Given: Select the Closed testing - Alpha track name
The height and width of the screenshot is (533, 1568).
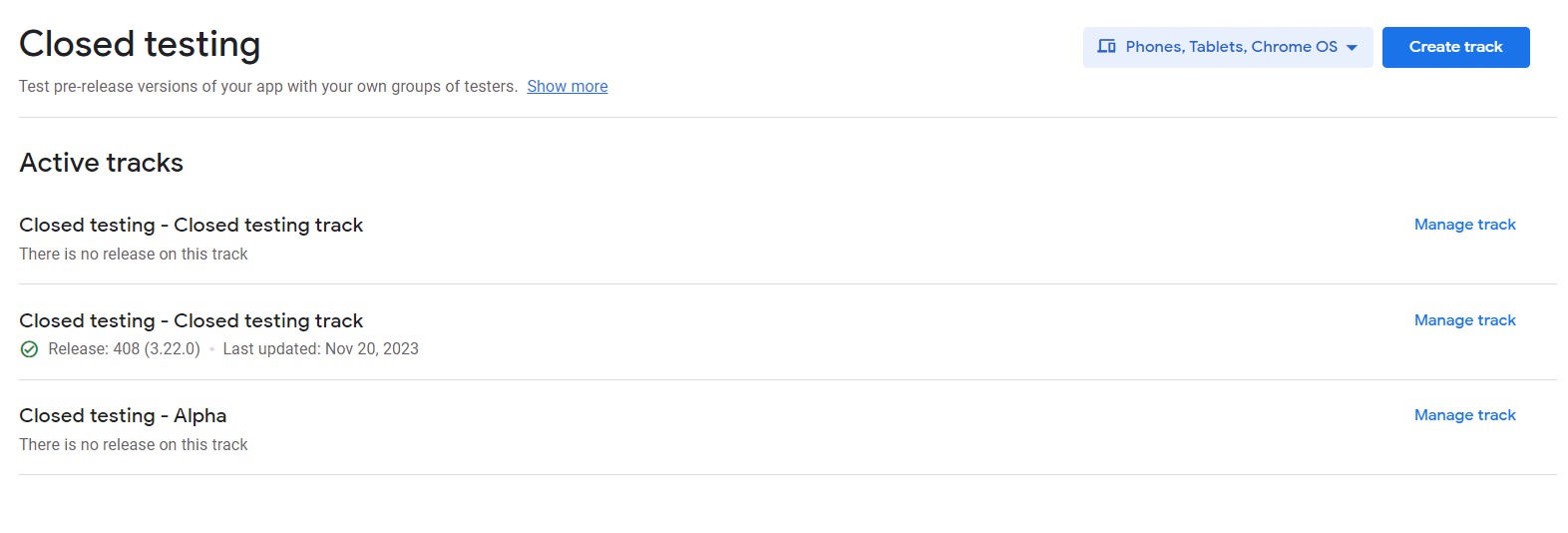Looking at the screenshot, I should pyautogui.click(x=123, y=416).
